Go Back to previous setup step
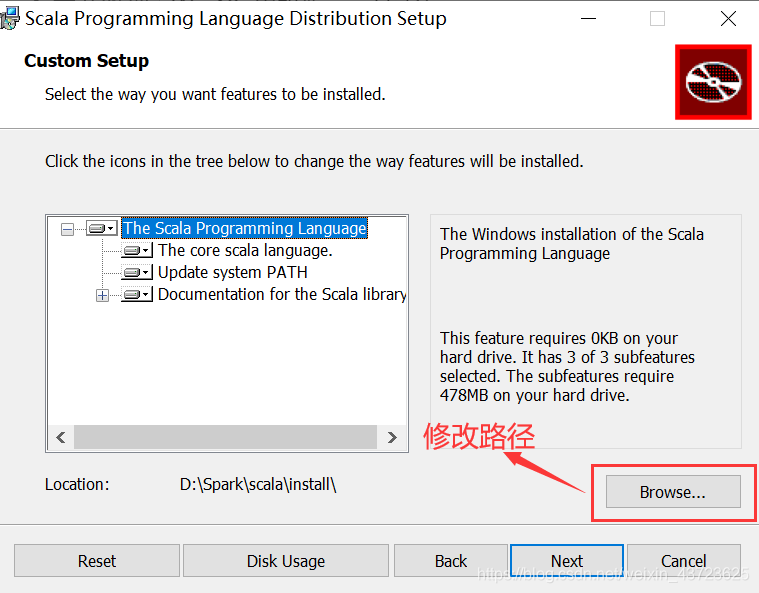 click(451, 561)
